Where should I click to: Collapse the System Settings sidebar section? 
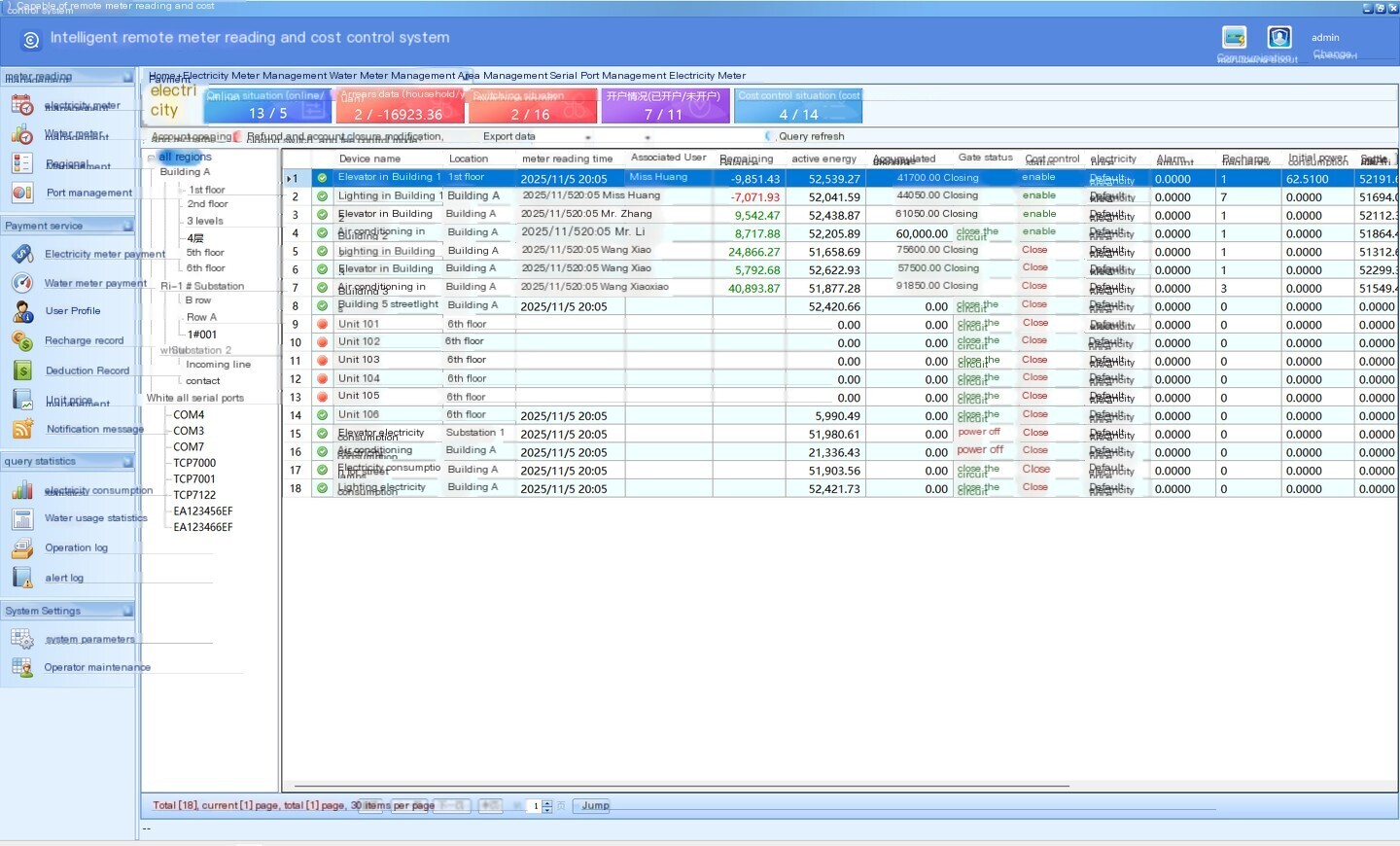(x=127, y=611)
